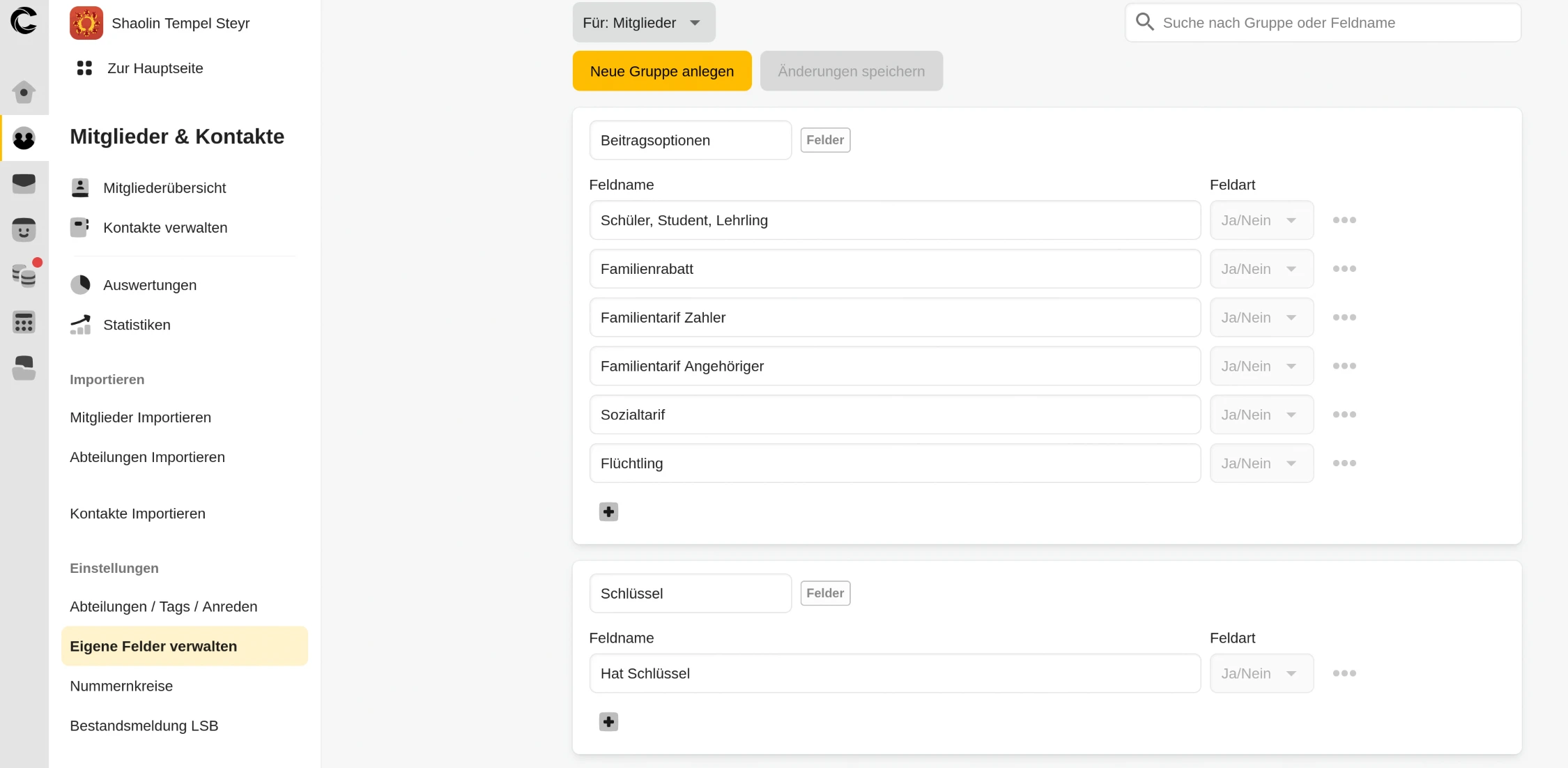
Task: Click the home icon in left rail
Action: tap(24, 92)
